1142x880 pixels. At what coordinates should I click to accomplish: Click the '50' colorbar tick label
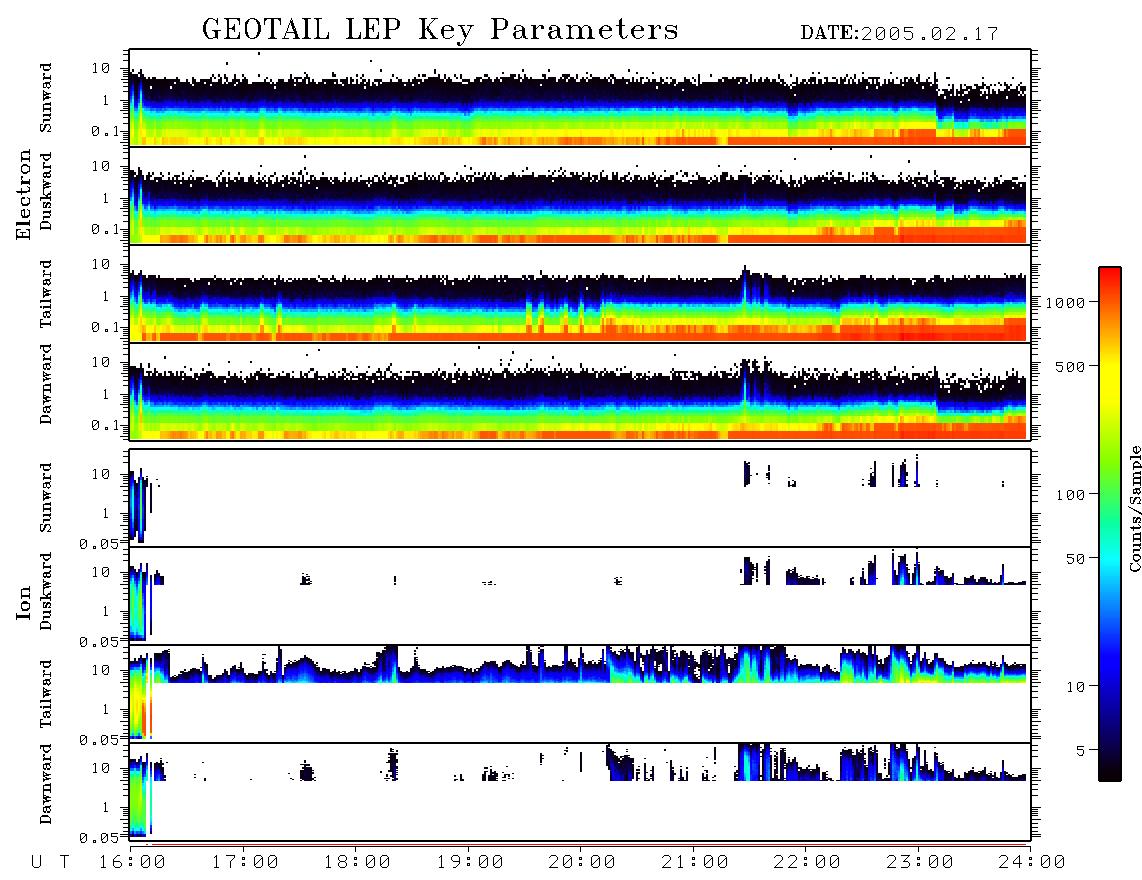click(x=1075, y=559)
